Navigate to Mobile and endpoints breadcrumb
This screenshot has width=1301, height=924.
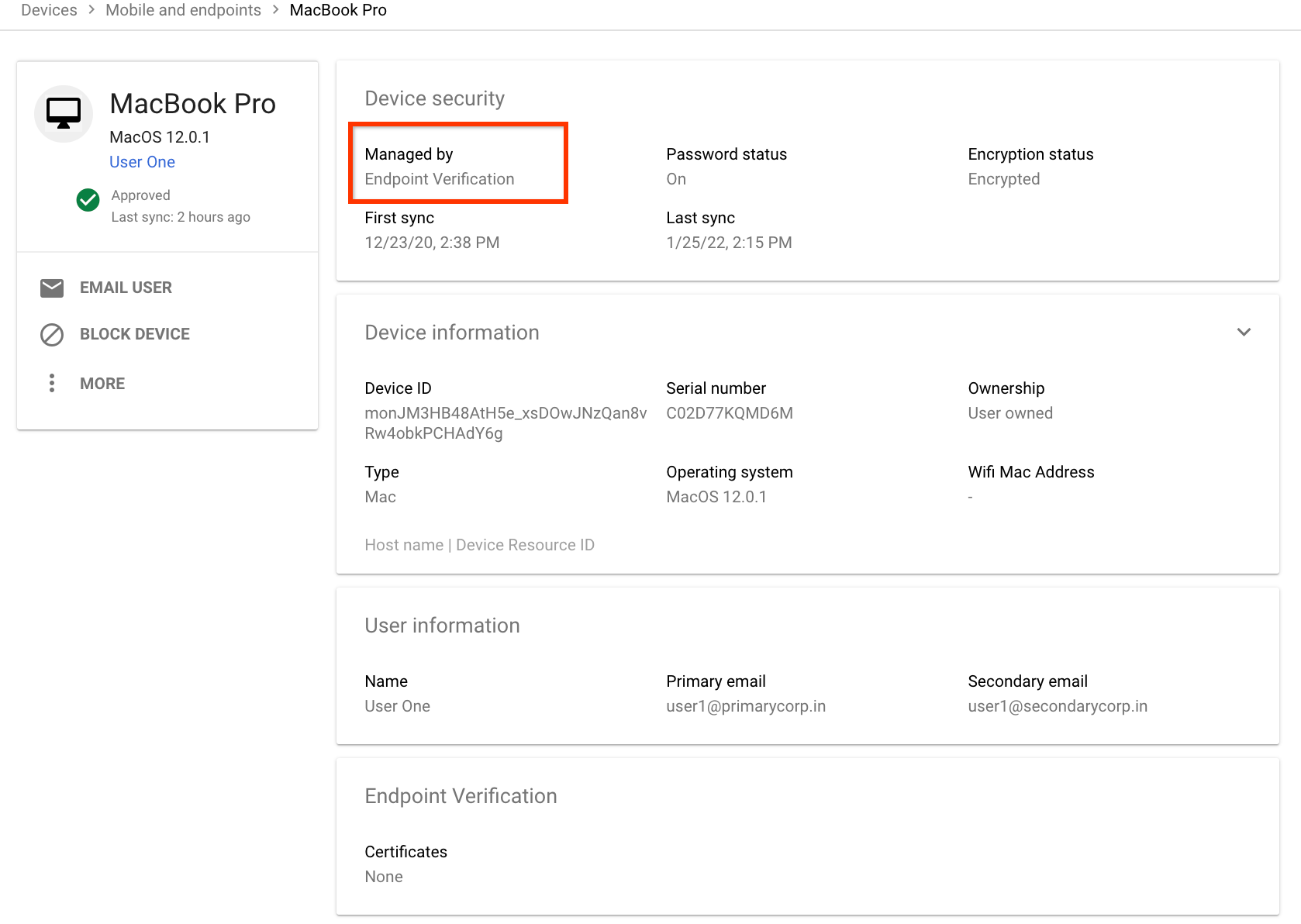(x=183, y=10)
